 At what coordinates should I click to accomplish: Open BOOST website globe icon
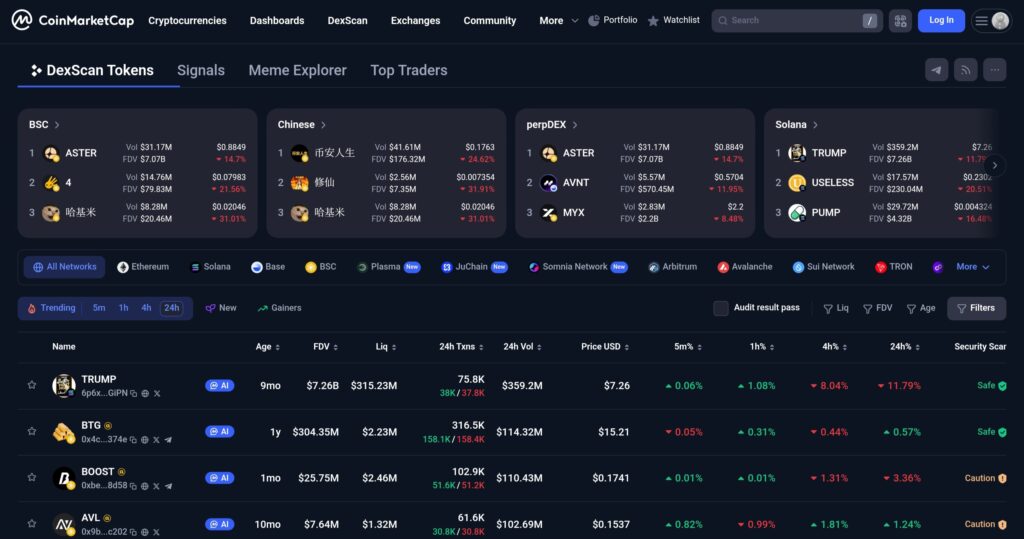[x=145, y=486]
